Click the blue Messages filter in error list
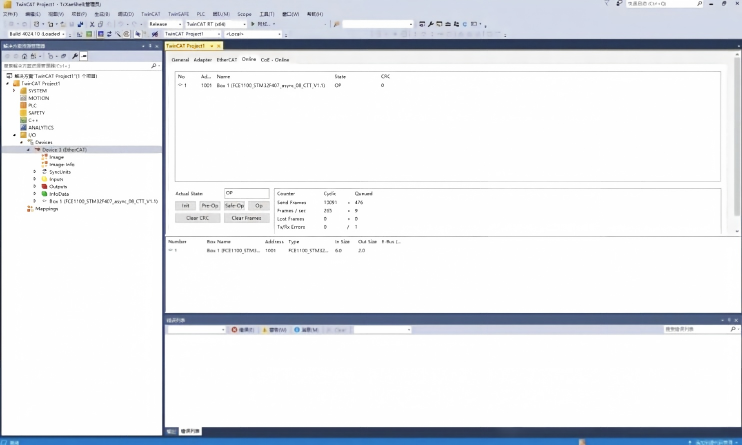742x445 pixels. click(306, 329)
